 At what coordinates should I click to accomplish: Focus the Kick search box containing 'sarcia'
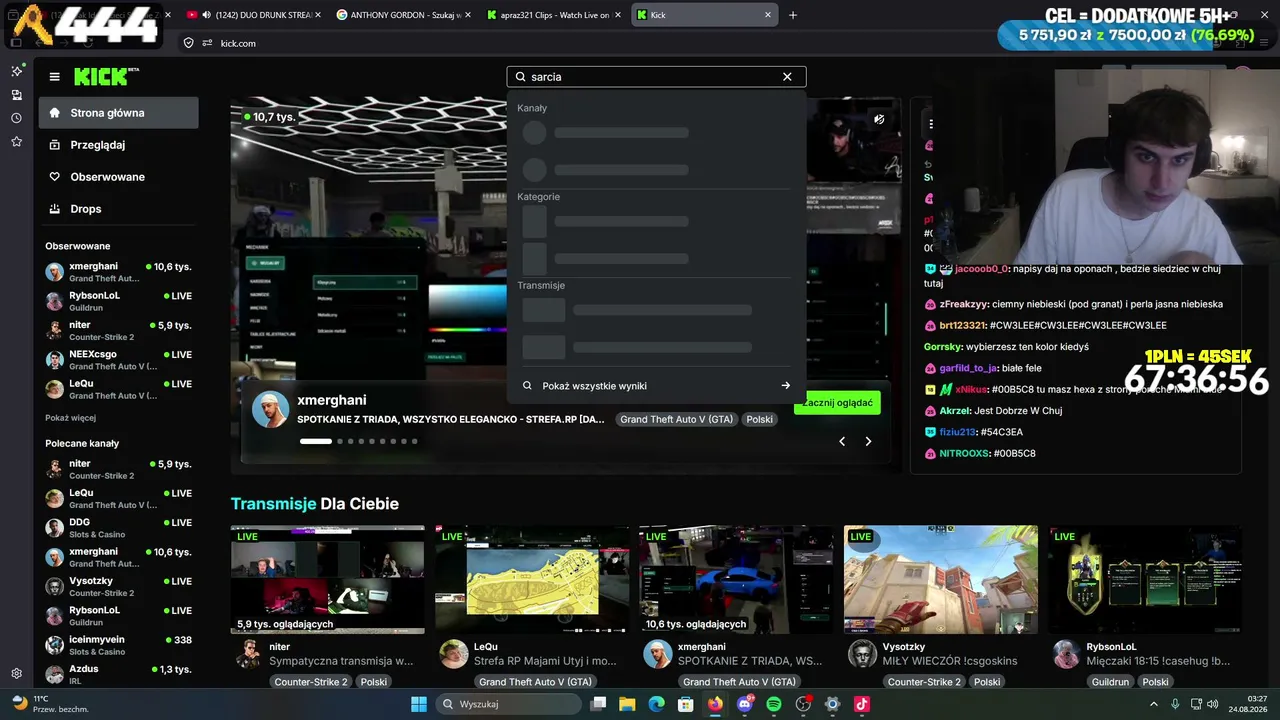click(x=656, y=77)
